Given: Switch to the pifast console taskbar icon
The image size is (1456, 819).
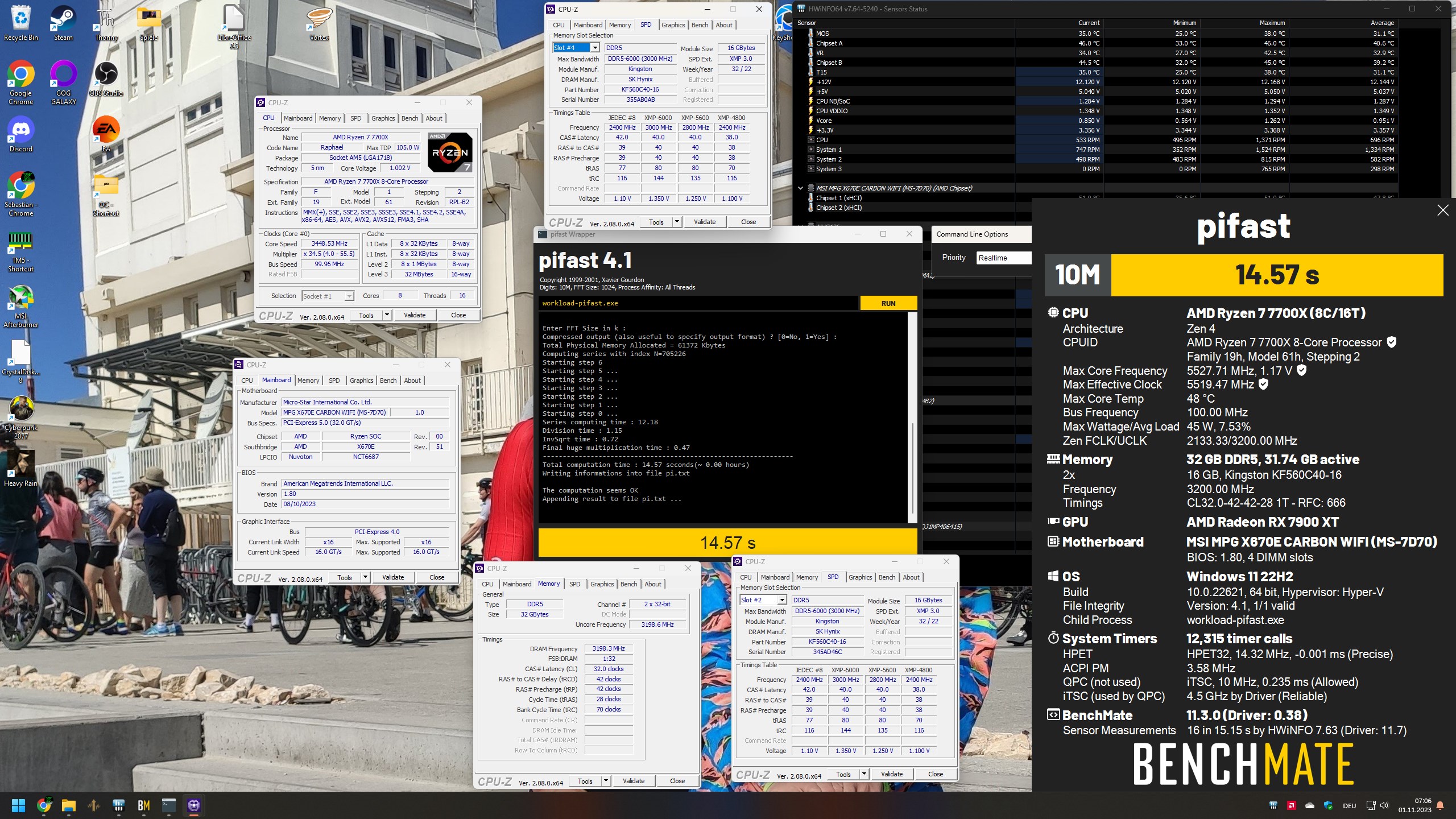Looking at the screenshot, I should coord(169,805).
